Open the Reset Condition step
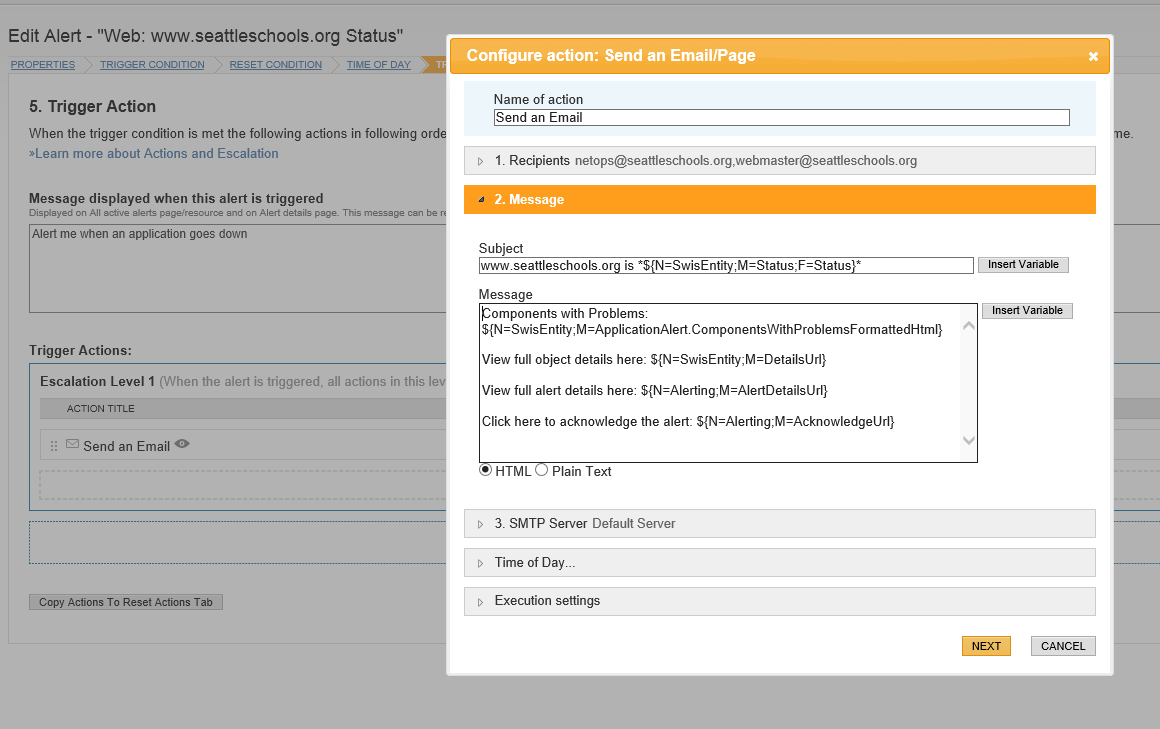 click(x=276, y=65)
